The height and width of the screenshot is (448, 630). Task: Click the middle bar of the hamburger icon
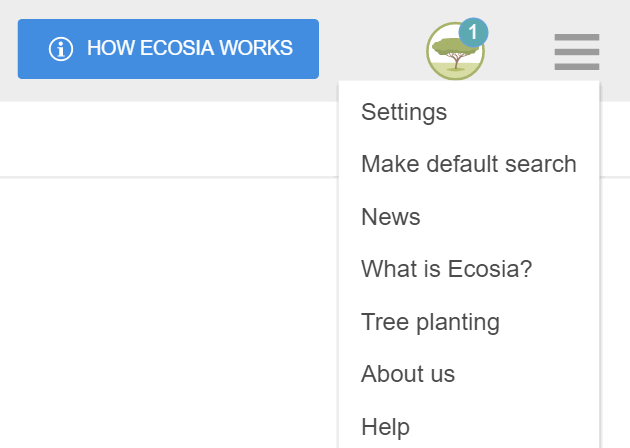(x=577, y=52)
